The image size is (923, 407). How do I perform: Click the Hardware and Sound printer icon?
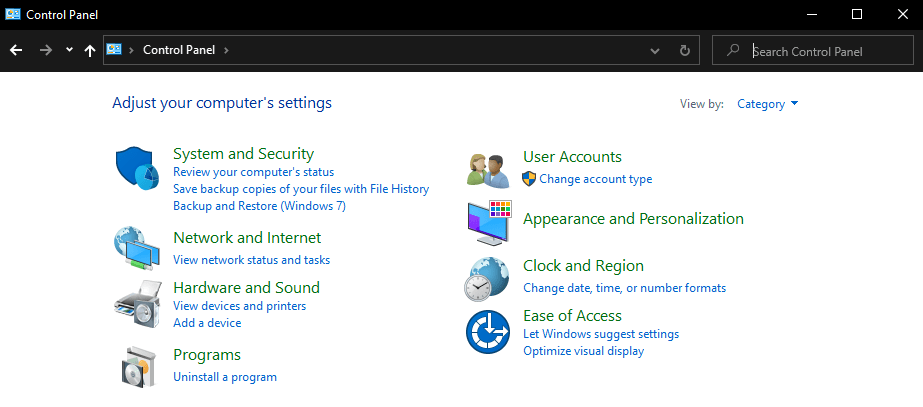(x=137, y=304)
